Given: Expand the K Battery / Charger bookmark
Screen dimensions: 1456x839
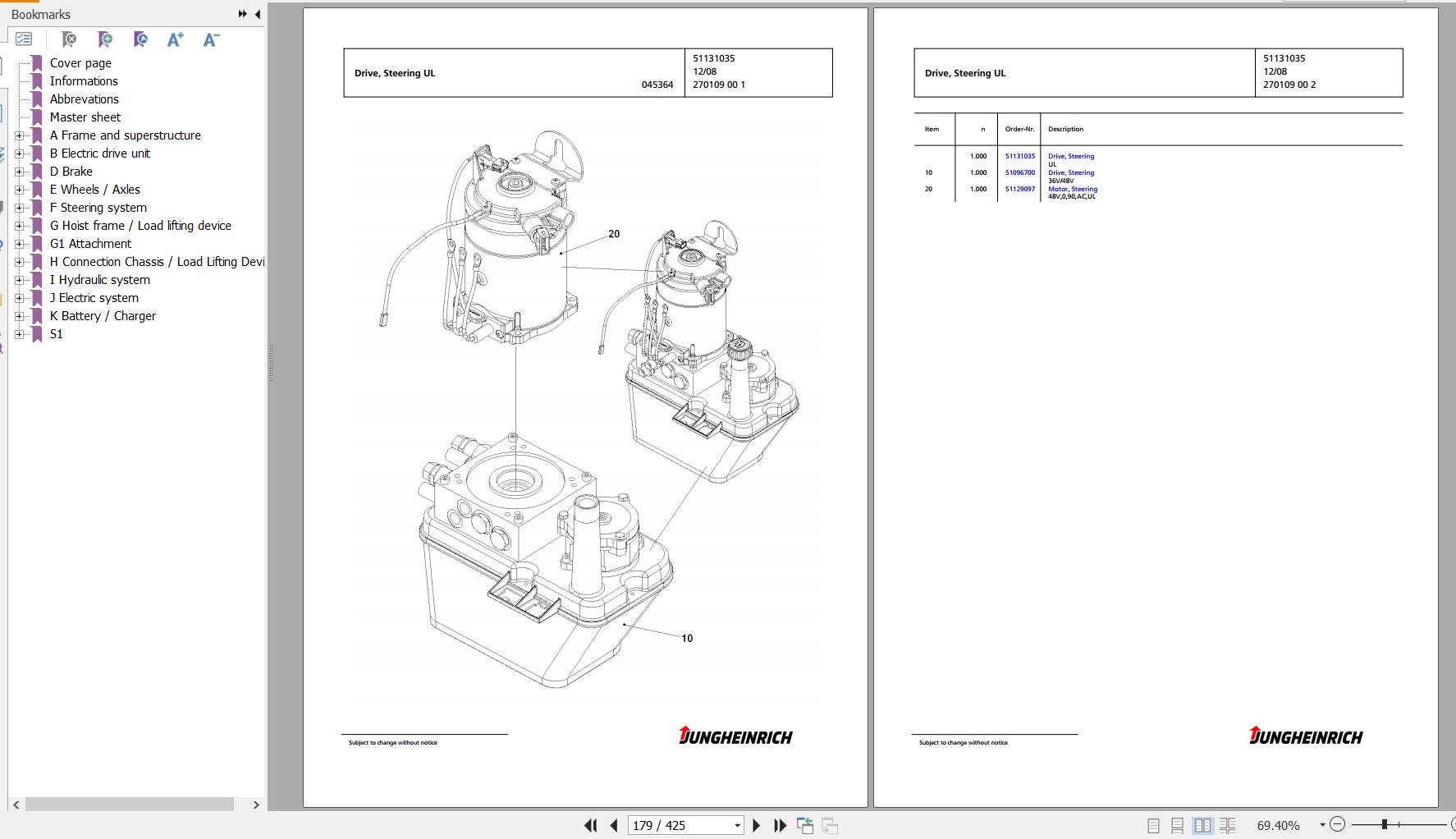Looking at the screenshot, I should (x=20, y=316).
